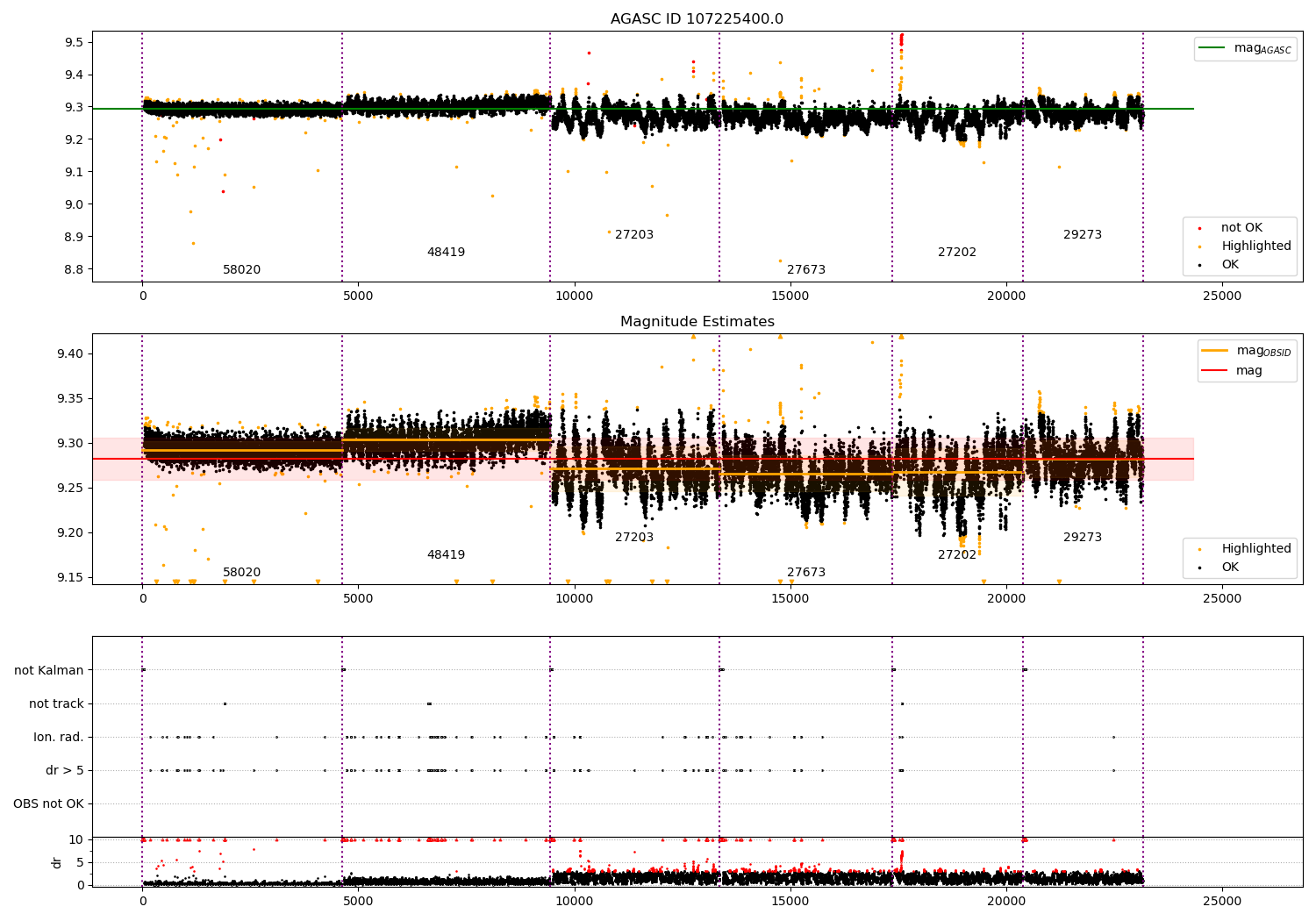
Task: Click obsid label 27202 in Magnitude Estimates plot
Action: [957, 555]
